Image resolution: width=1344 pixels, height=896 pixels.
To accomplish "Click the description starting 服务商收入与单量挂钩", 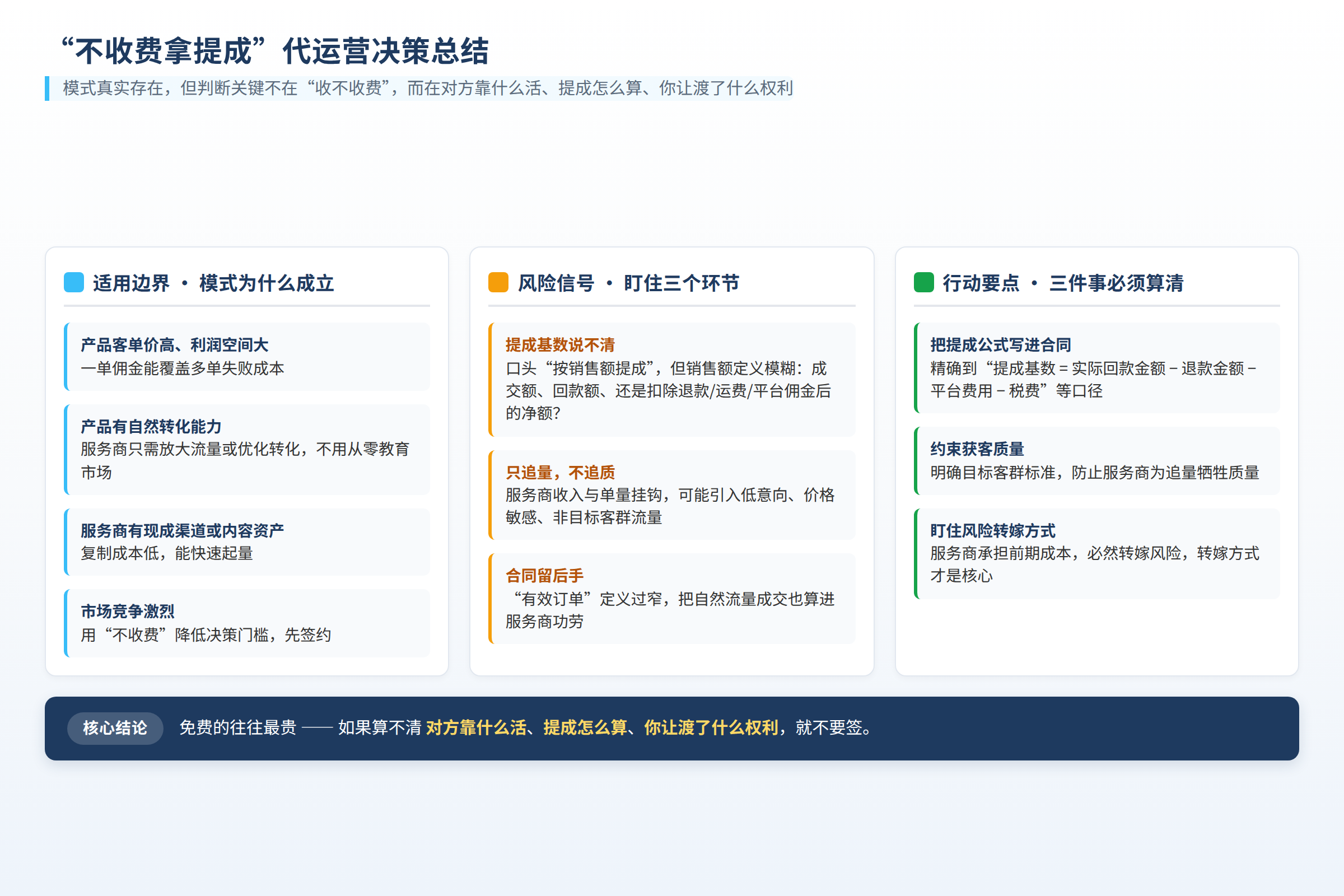I will [670, 506].
